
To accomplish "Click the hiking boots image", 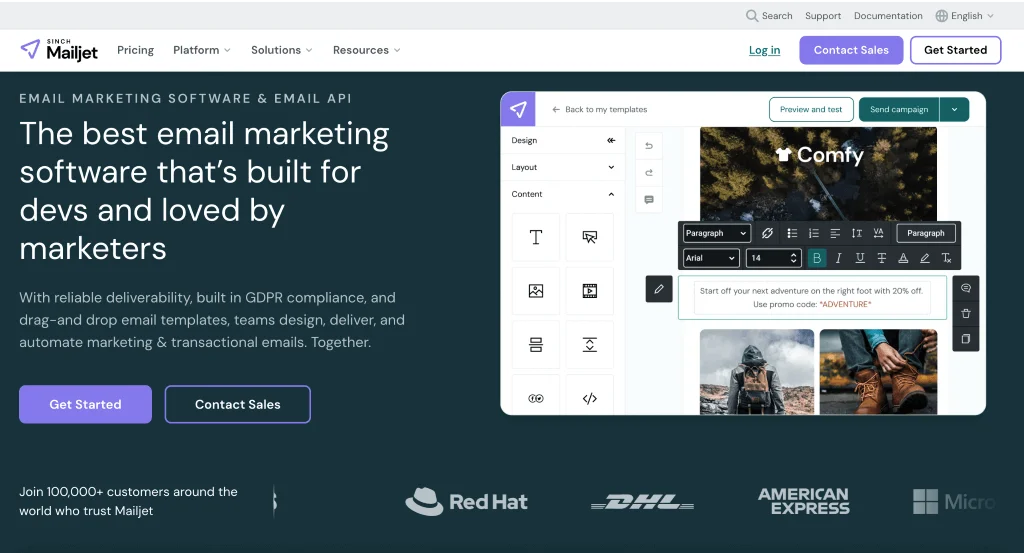I will click(878, 371).
